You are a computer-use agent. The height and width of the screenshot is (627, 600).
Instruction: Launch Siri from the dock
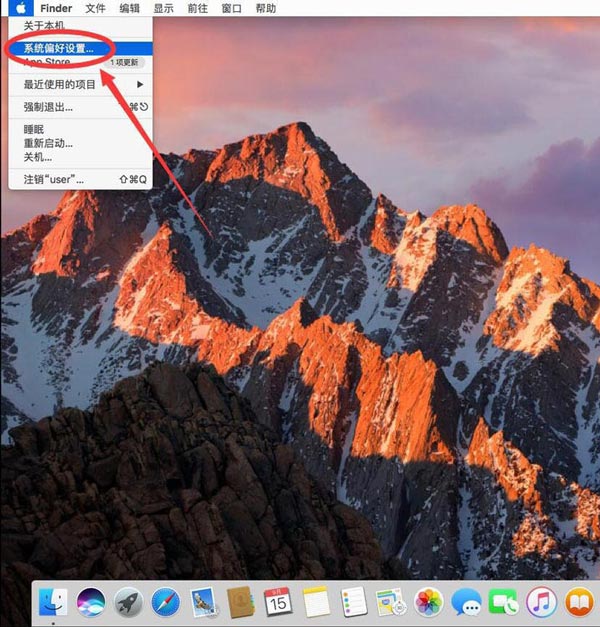pyautogui.click(x=90, y=601)
